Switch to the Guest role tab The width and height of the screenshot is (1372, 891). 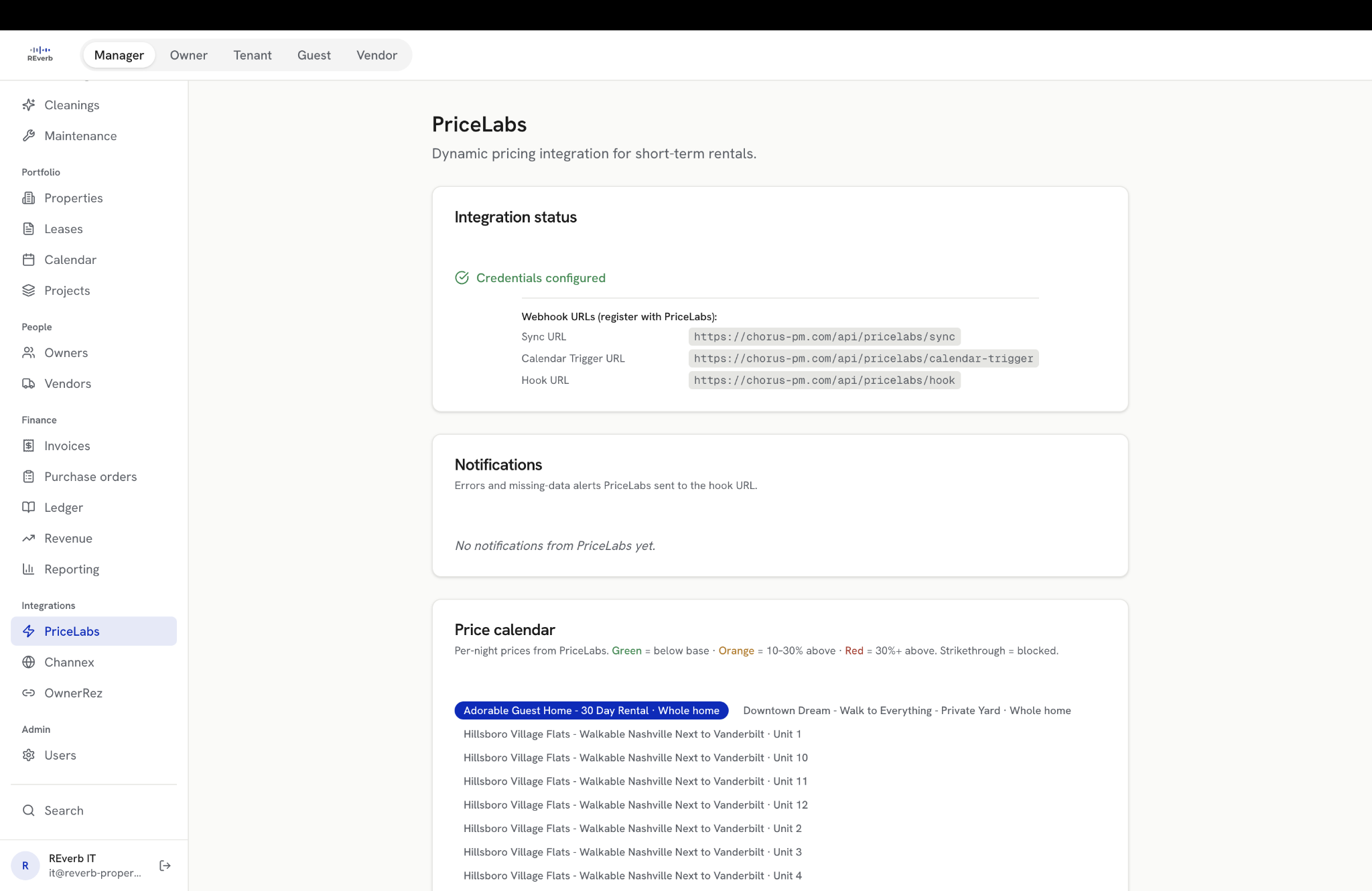coord(314,55)
